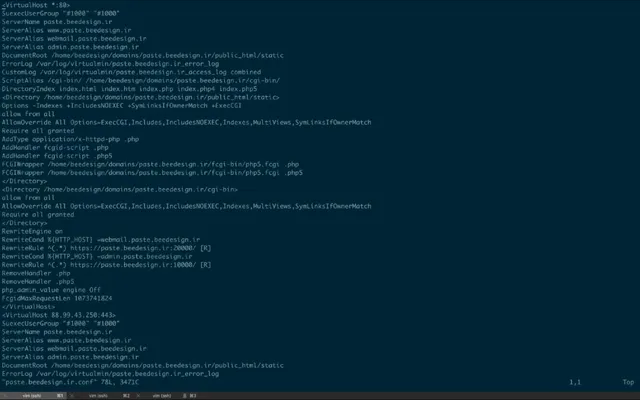Click the RewriteRule line with port 20000
The width and height of the screenshot is (640, 400).
tap(106, 248)
